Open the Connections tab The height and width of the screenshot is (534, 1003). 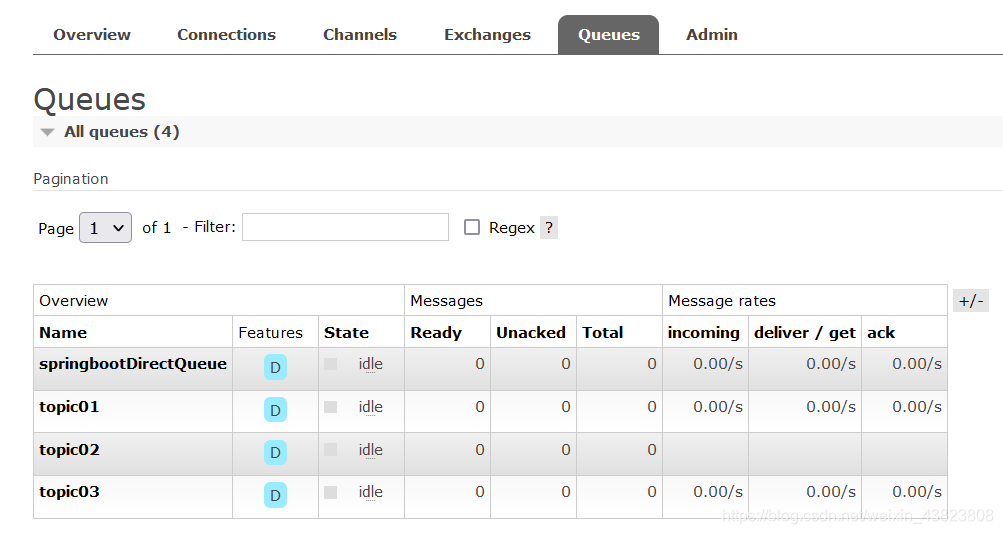point(226,34)
